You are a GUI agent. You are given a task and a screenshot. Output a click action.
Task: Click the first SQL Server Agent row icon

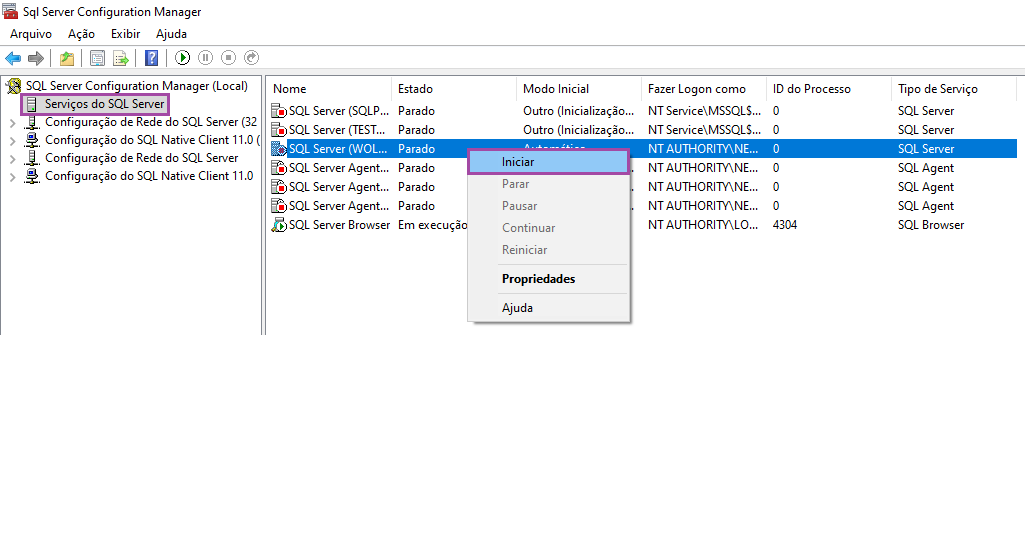click(279, 168)
